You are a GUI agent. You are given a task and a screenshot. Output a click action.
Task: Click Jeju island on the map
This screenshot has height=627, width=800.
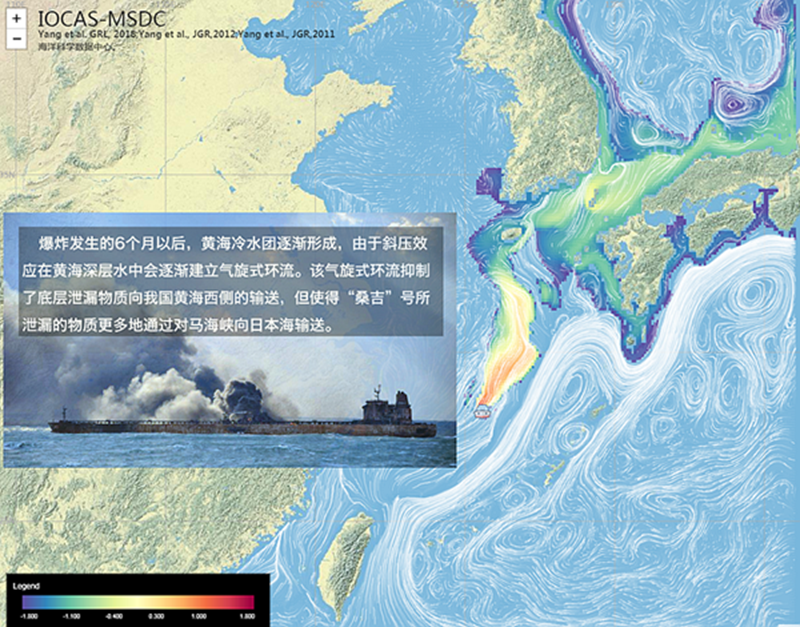pyautogui.click(x=510, y=233)
